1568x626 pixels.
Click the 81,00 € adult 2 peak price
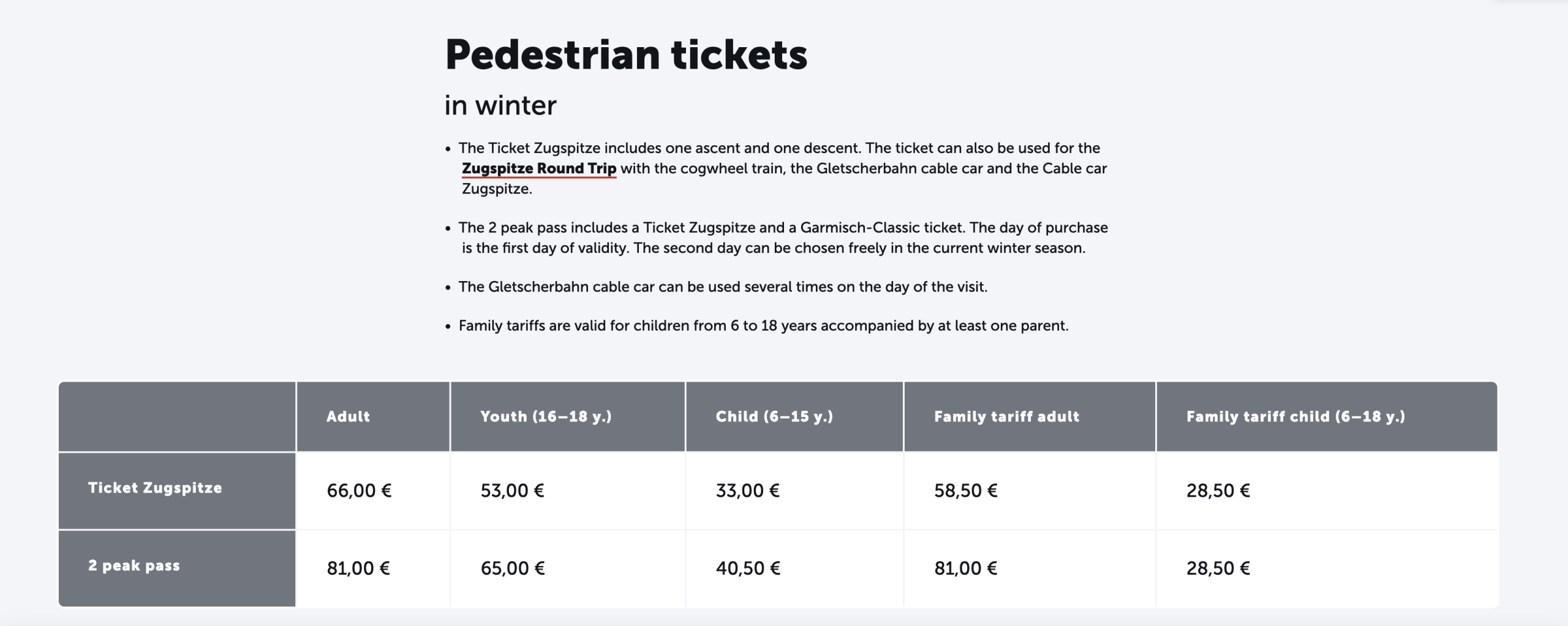pyautogui.click(x=358, y=568)
